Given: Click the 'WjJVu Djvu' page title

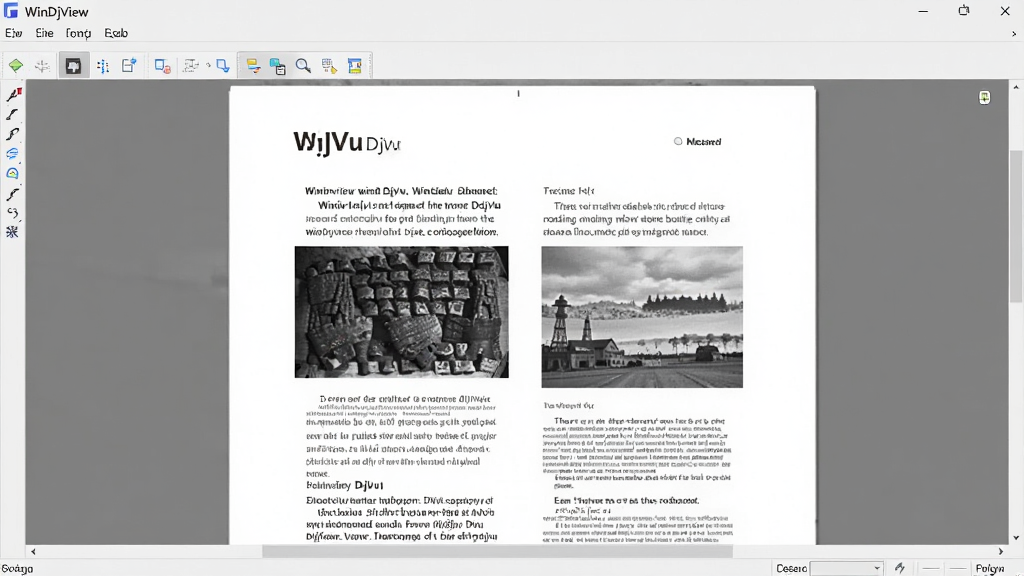Looking at the screenshot, I should pos(347,142).
